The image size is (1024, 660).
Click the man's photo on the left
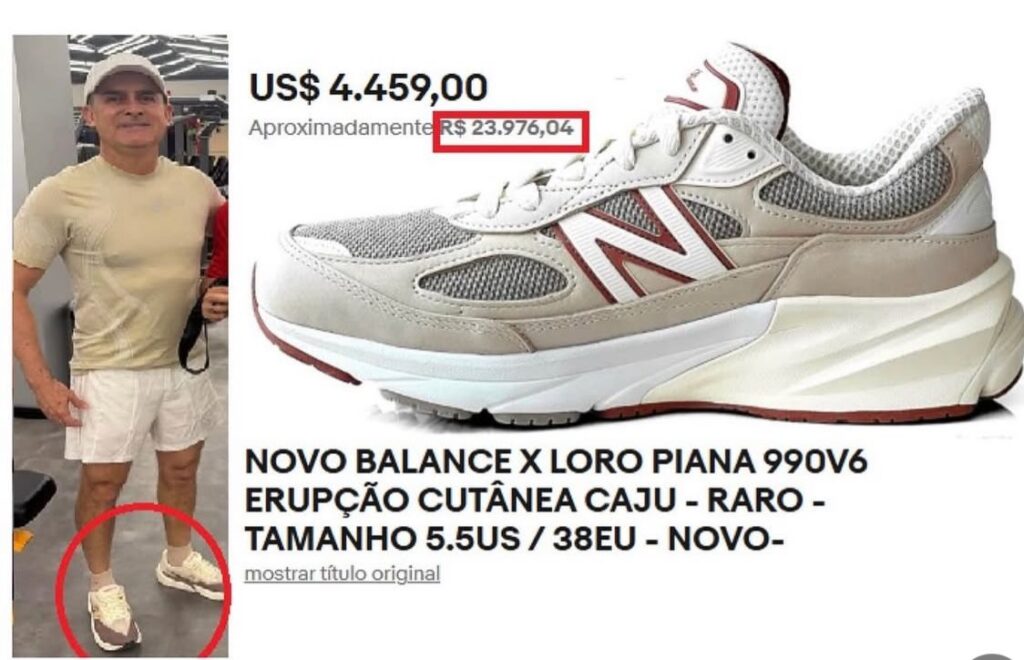coord(120,345)
